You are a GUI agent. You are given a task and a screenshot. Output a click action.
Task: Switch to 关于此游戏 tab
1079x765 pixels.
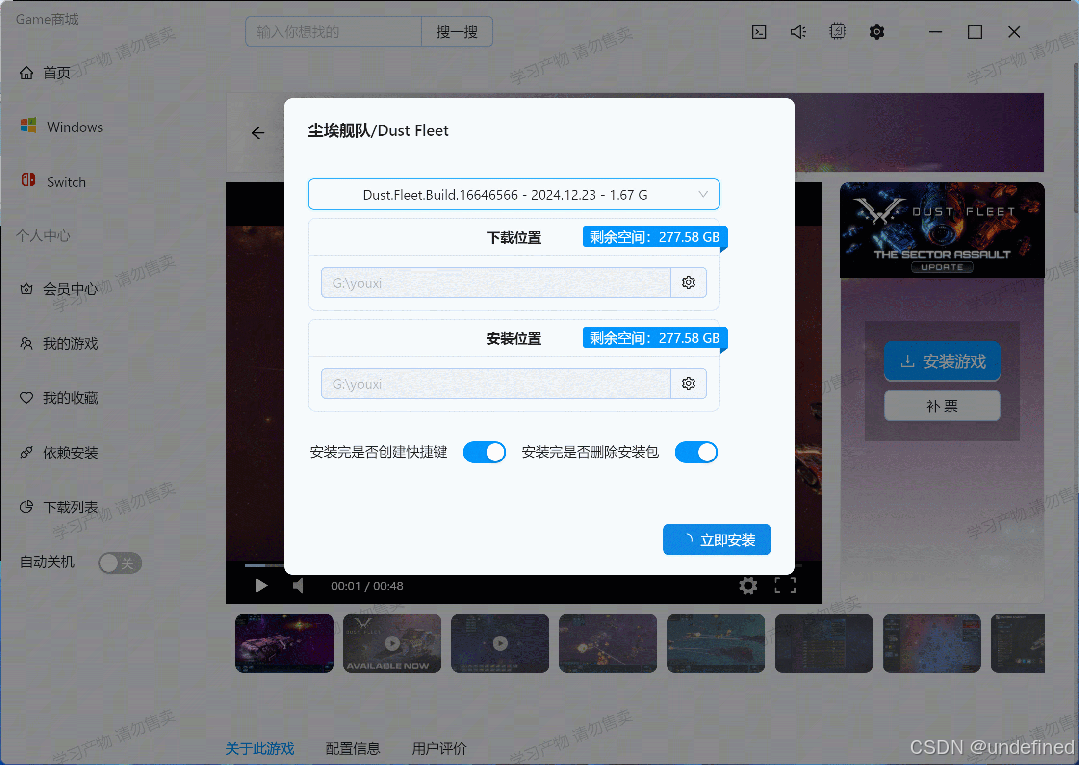(259, 748)
